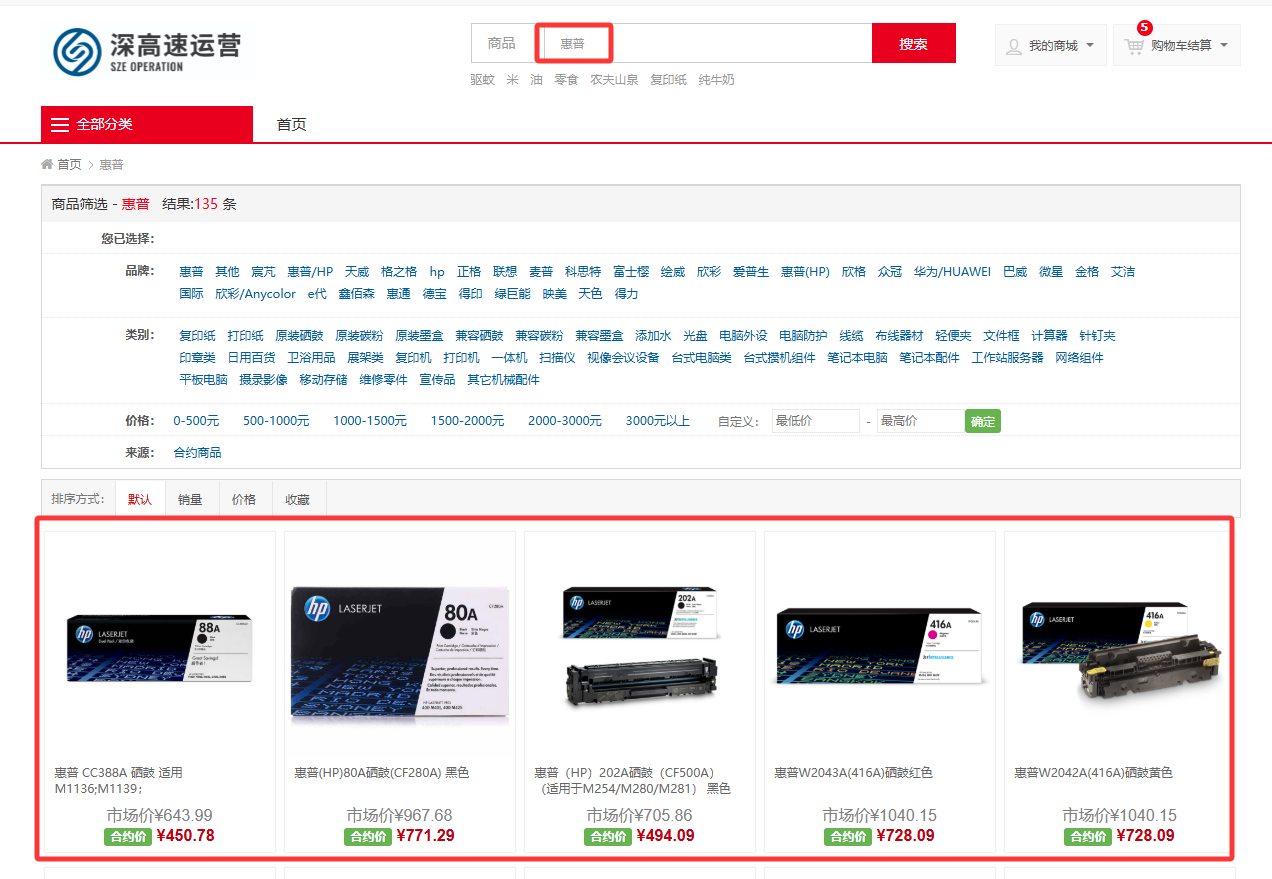Filter by brand 富士樱
Image resolution: width=1272 pixels, height=879 pixels.
click(x=631, y=272)
